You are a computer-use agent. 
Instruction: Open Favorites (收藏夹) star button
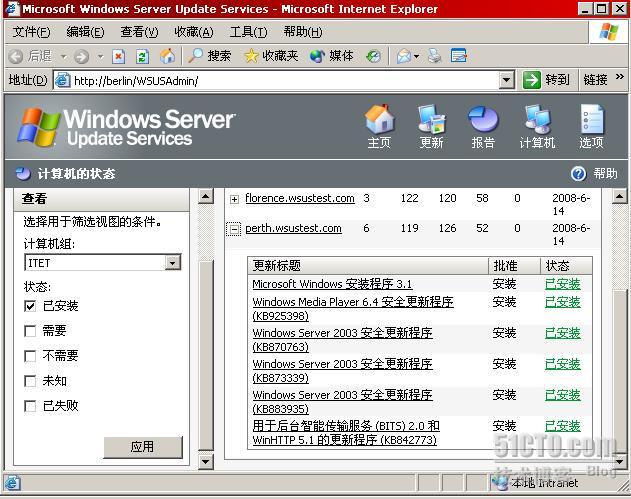point(271,56)
